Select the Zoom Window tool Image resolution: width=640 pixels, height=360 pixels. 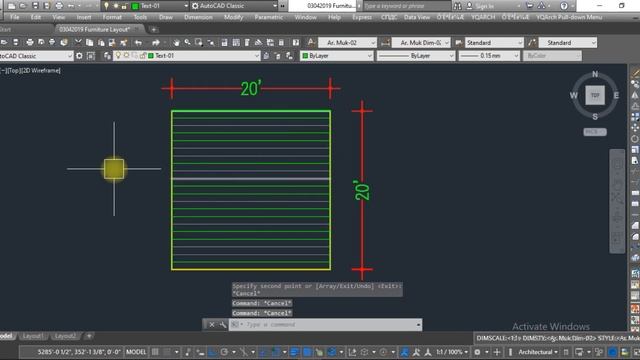coord(199,42)
